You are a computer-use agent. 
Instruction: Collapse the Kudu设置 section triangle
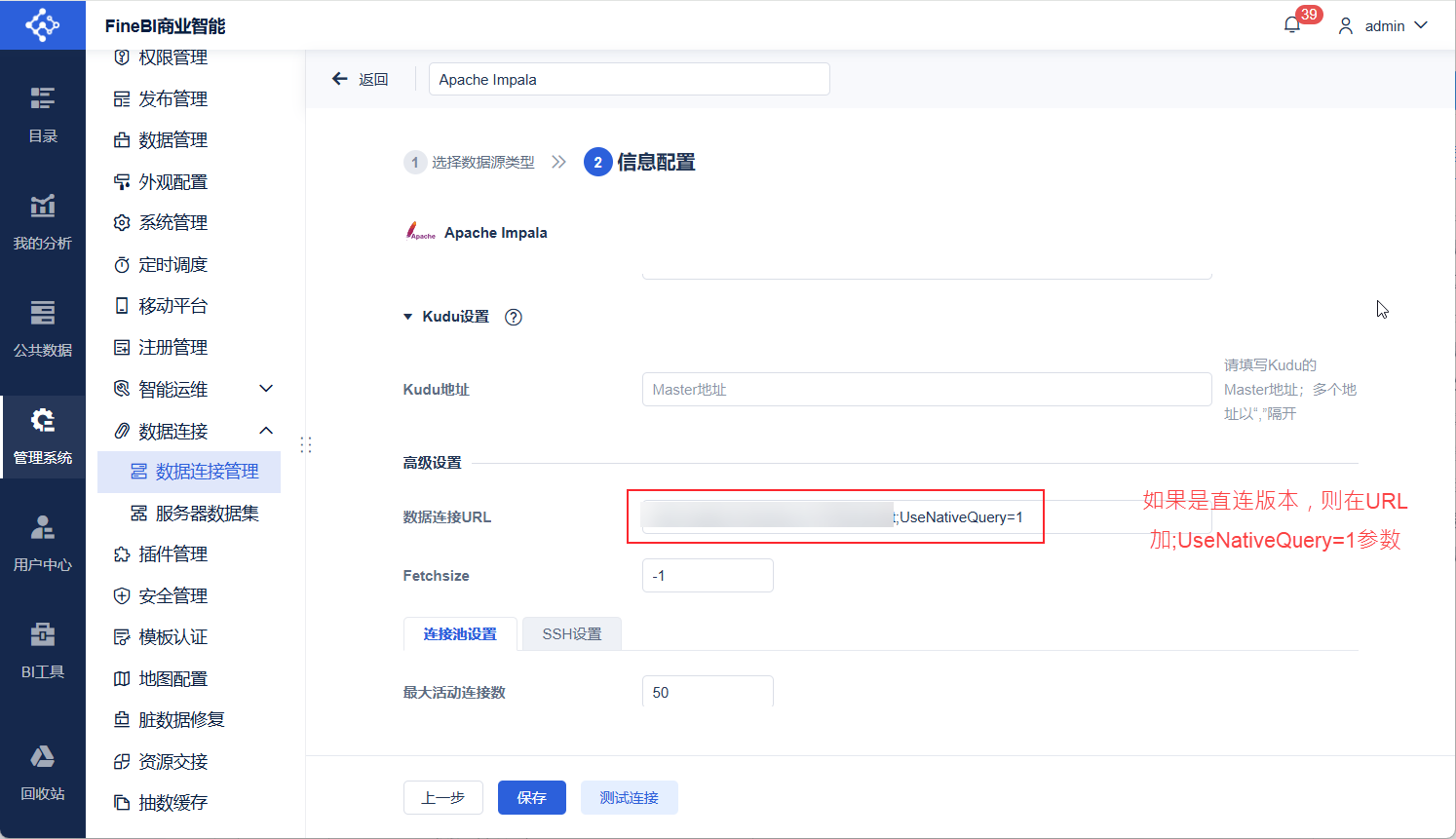[x=408, y=317]
